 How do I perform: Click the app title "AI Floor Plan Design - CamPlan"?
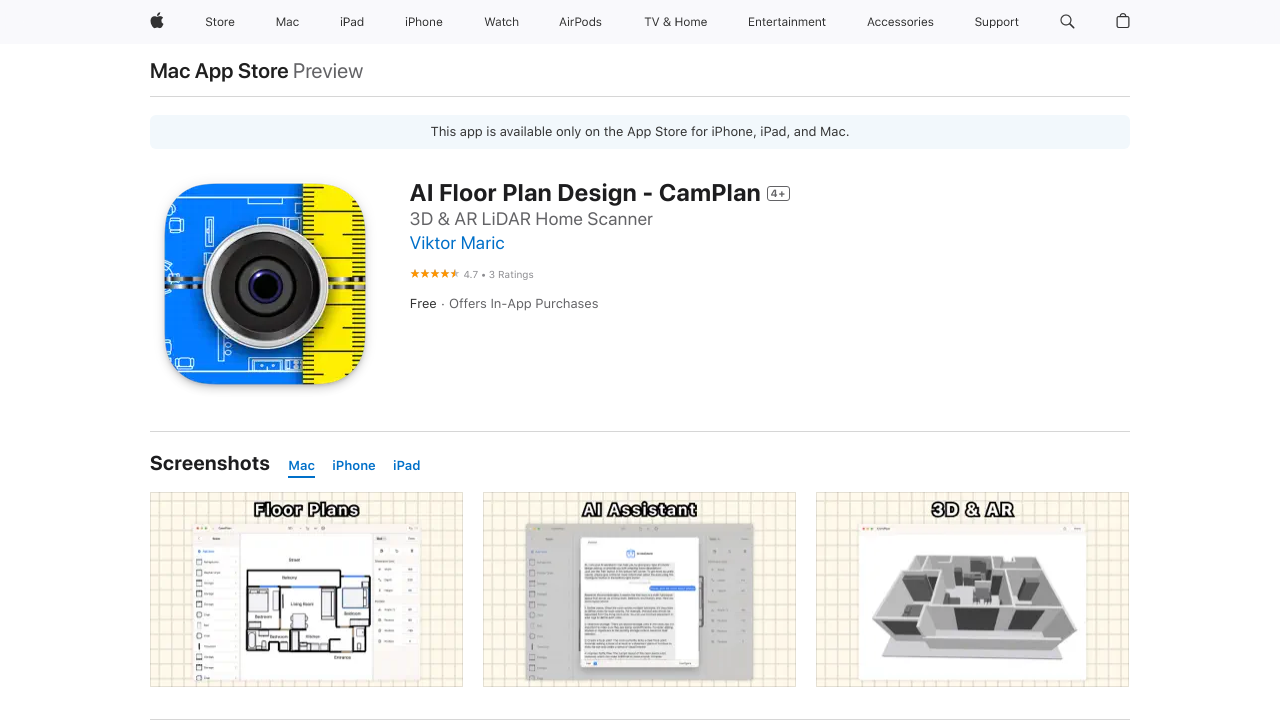[x=585, y=193]
